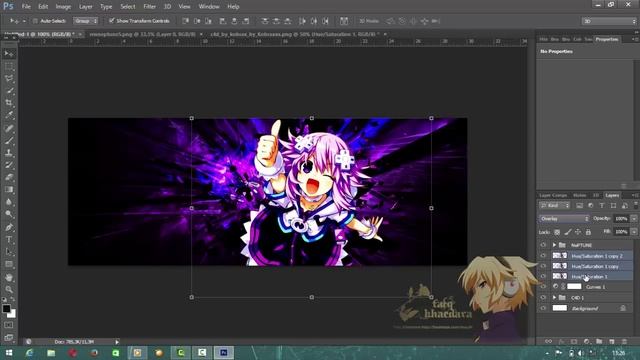Open the Overlay blend mode dropdown
The width and height of the screenshot is (640, 360).
564,219
